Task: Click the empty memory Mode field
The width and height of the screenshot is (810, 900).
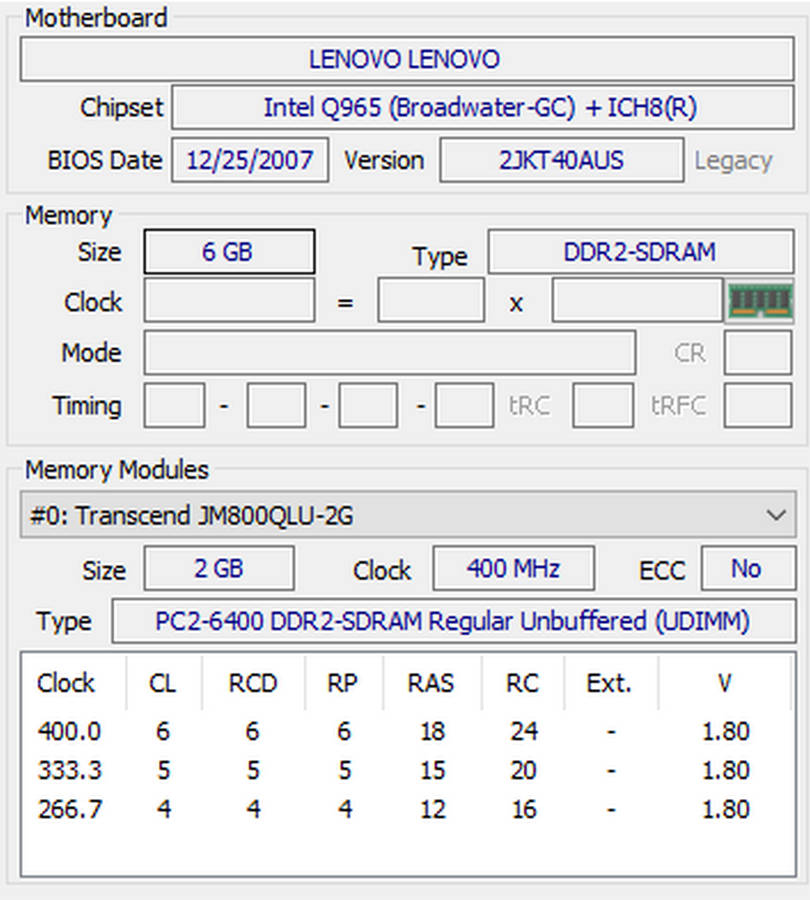Action: tap(389, 353)
